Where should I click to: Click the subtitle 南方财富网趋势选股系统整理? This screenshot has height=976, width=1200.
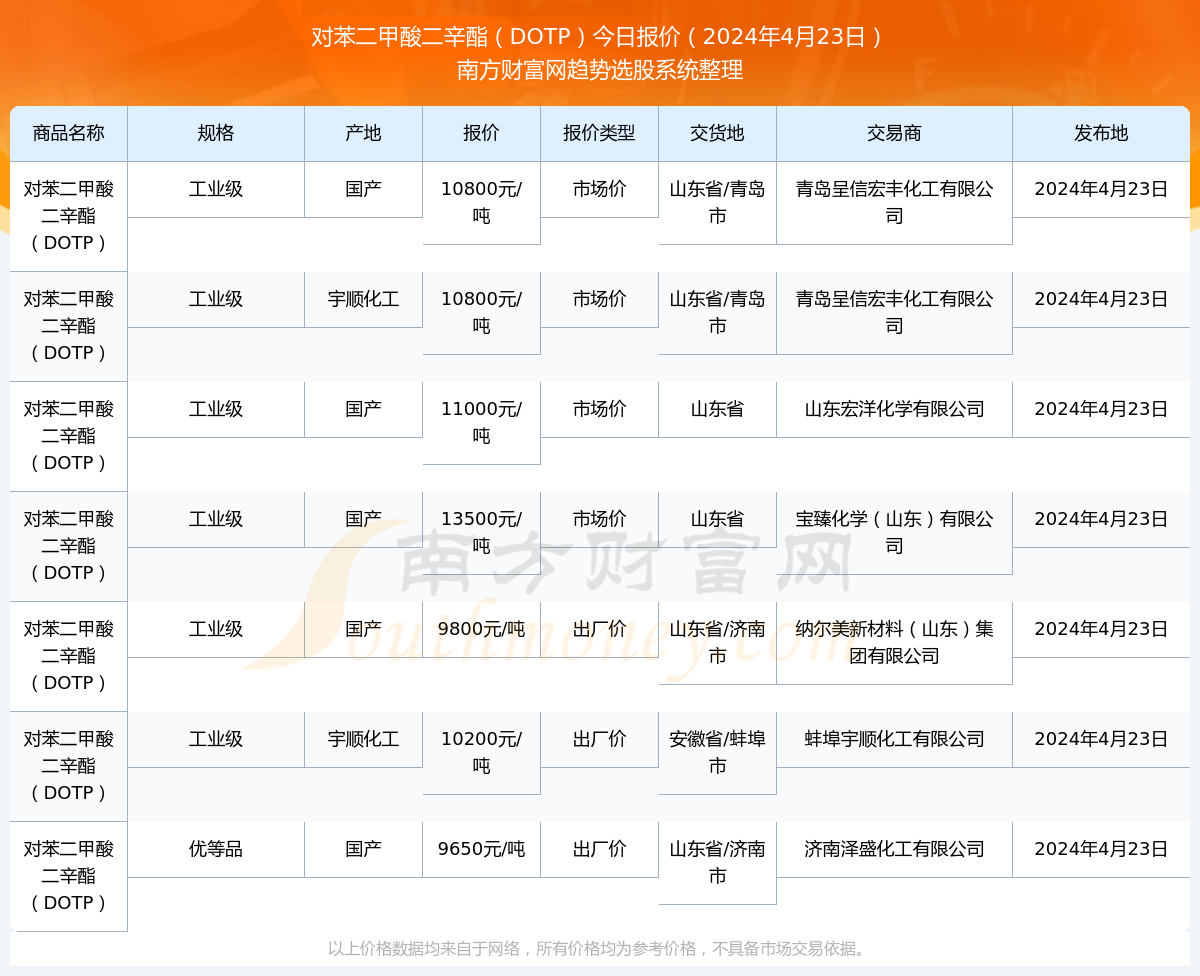600,70
